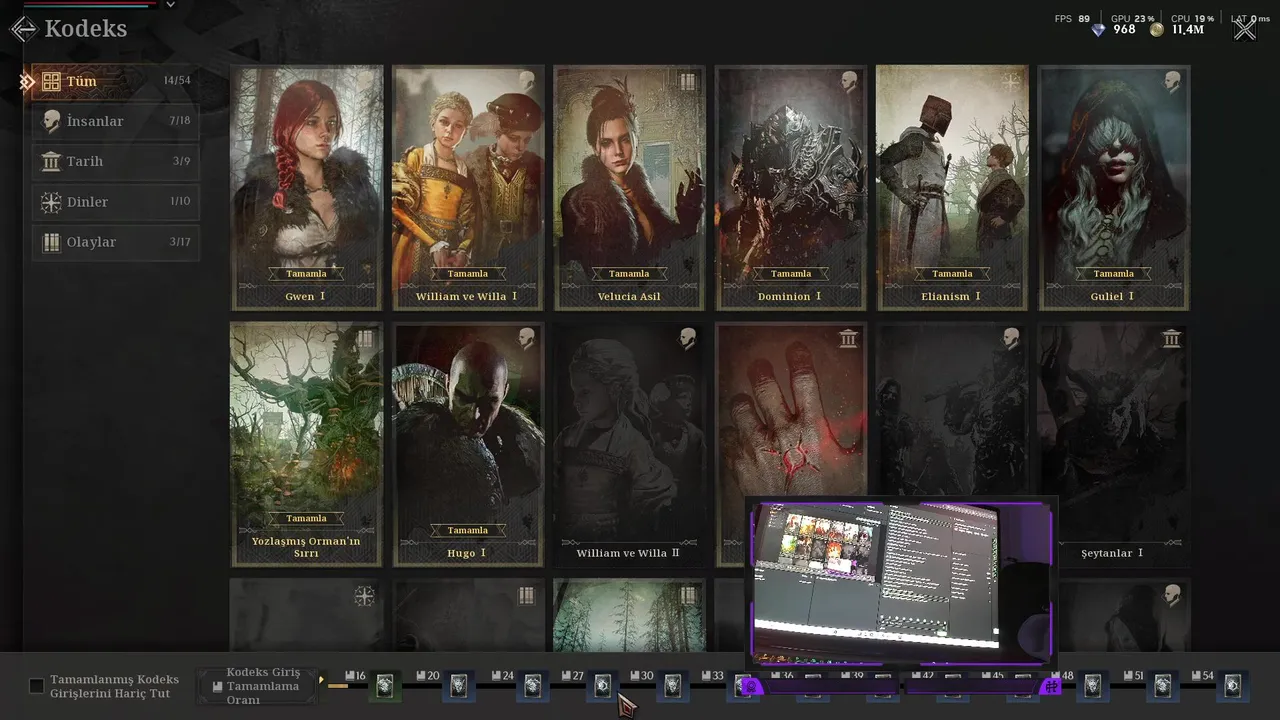Click the head icon next to İnsanlar
Viewport: 1280px width, 720px height.
coord(51,121)
